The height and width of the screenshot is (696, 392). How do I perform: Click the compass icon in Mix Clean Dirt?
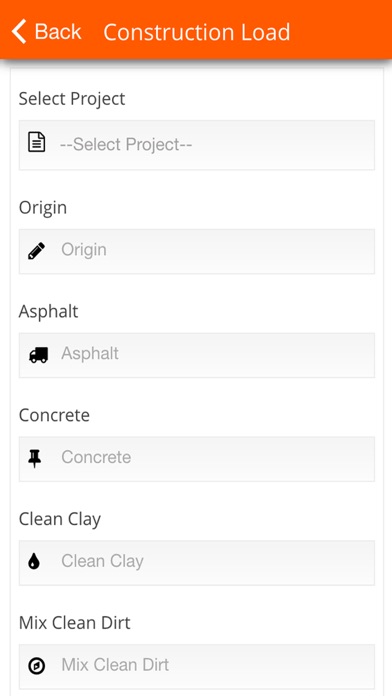click(x=36, y=666)
